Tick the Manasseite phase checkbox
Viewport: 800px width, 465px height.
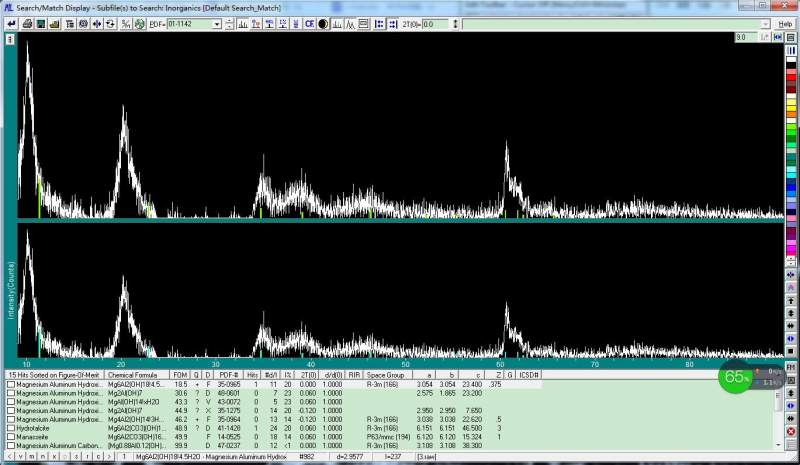click(x=11, y=436)
